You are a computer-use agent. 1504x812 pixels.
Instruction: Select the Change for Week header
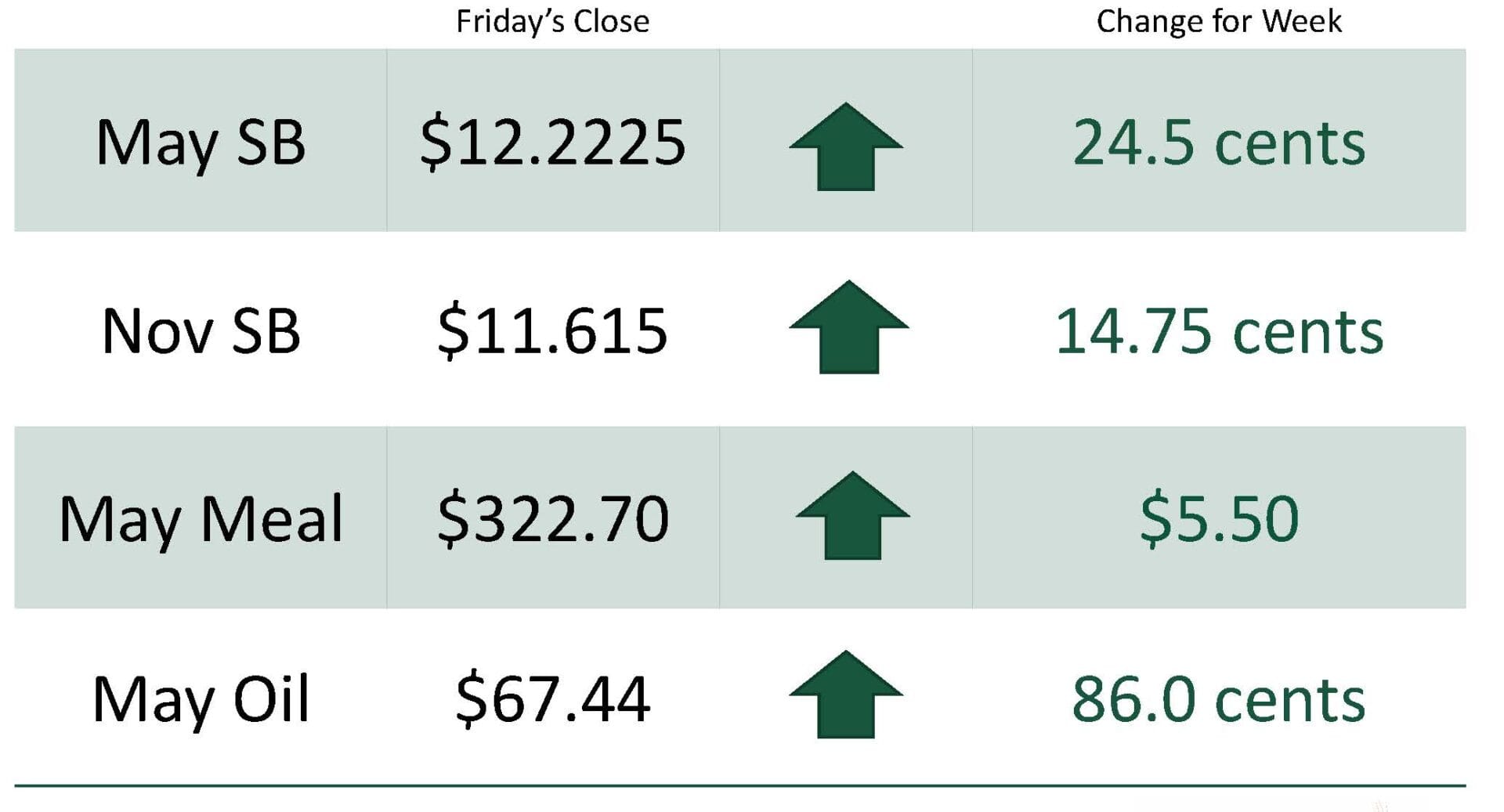[1218, 21]
